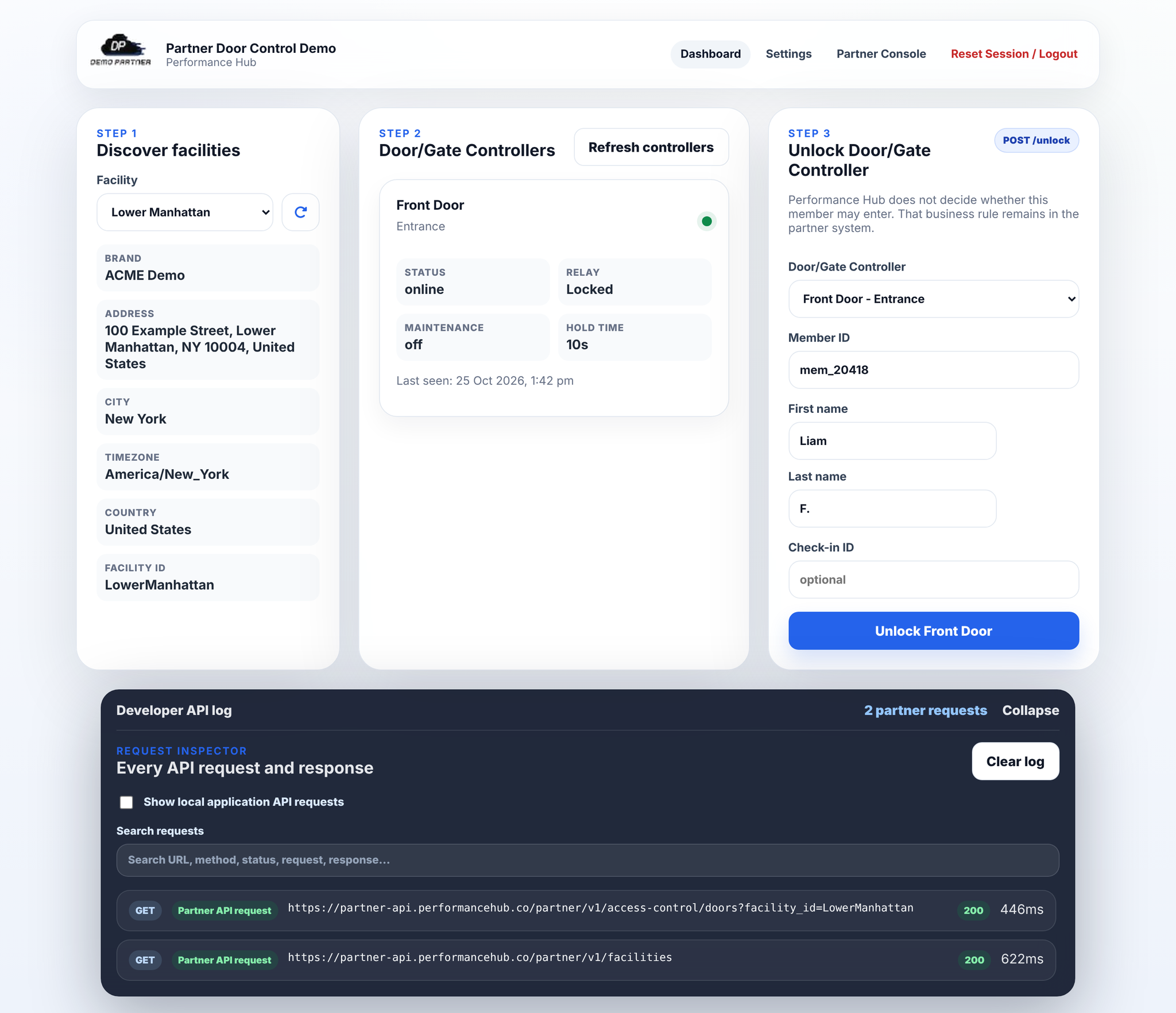Click the POST /unlock badge

click(1036, 141)
